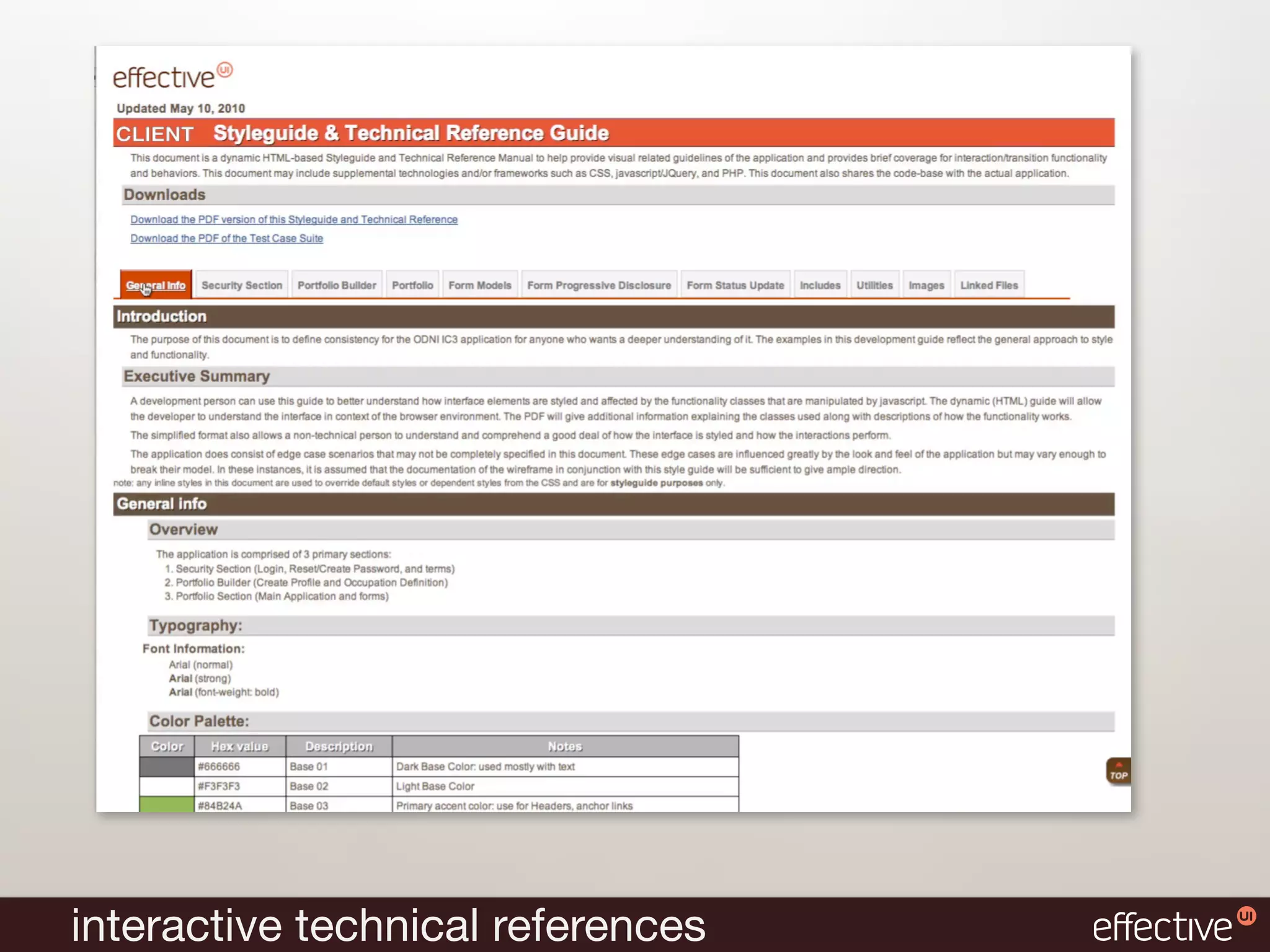Click Download the PDF of Test Case Suite
The image size is (1270, 952).
(x=226, y=238)
